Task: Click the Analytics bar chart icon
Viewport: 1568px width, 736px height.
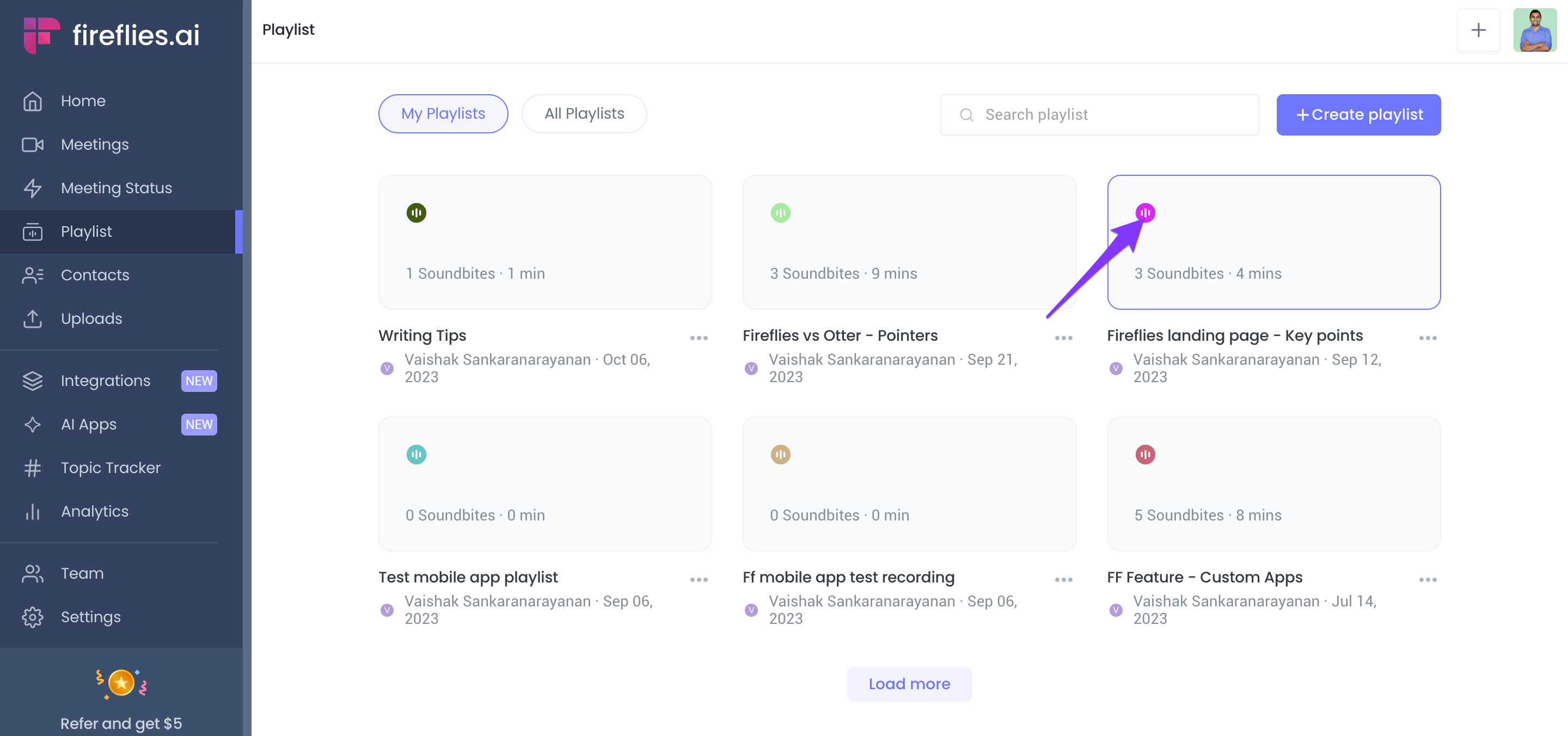Action: click(x=32, y=511)
